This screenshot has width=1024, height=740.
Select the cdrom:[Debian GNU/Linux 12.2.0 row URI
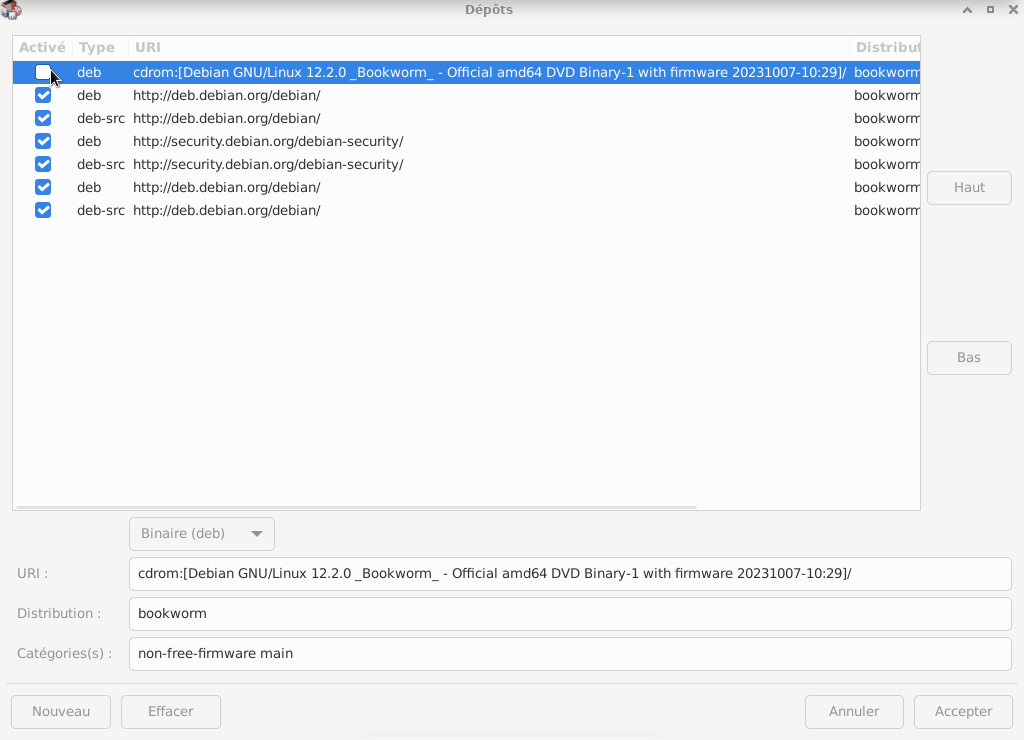[x=490, y=72]
